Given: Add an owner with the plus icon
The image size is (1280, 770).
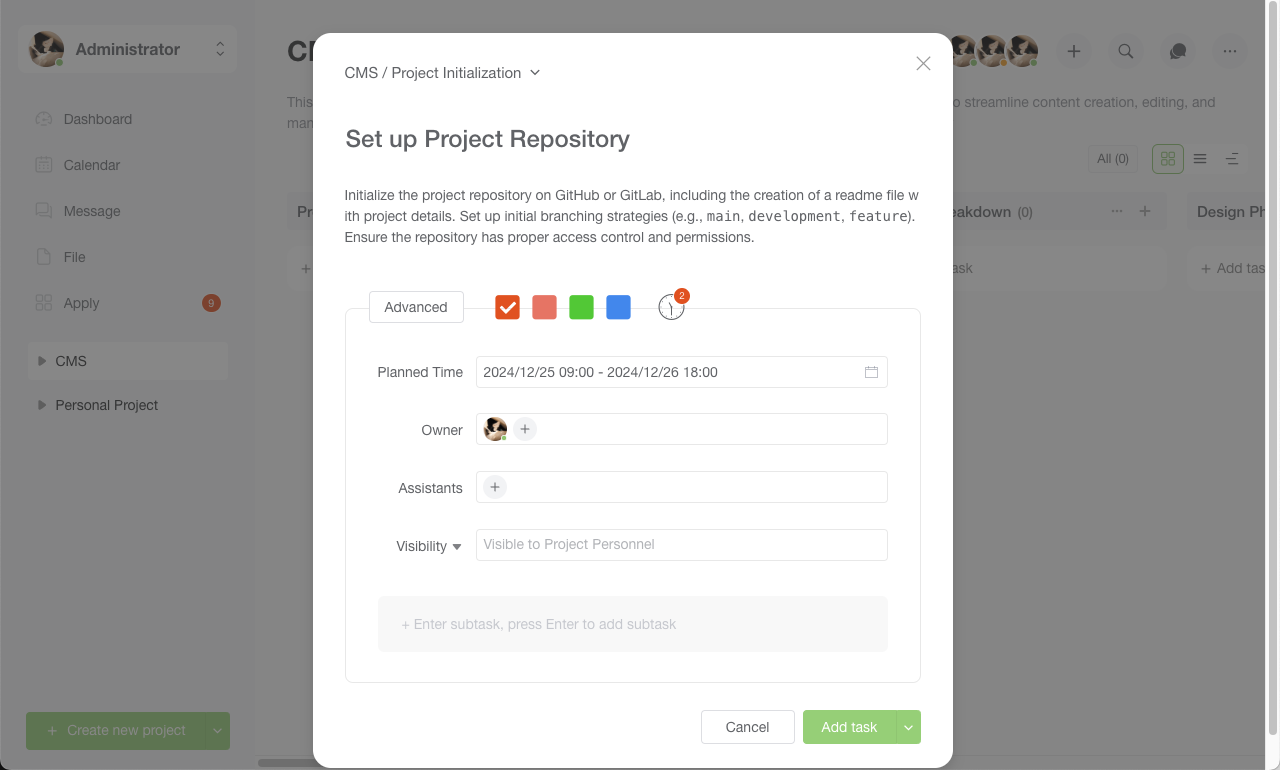Looking at the screenshot, I should click(525, 429).
